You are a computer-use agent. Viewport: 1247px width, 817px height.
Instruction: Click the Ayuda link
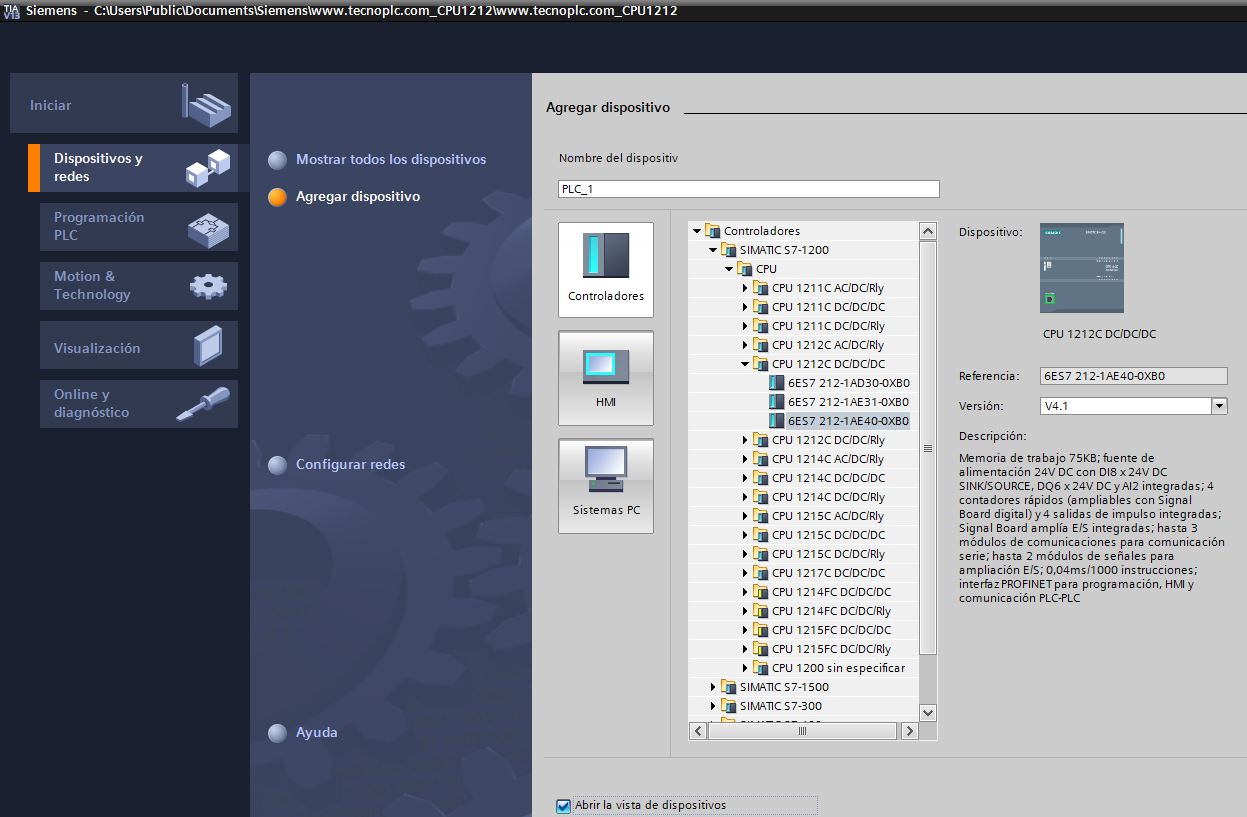pyautogui.click(x=316, y=733)
